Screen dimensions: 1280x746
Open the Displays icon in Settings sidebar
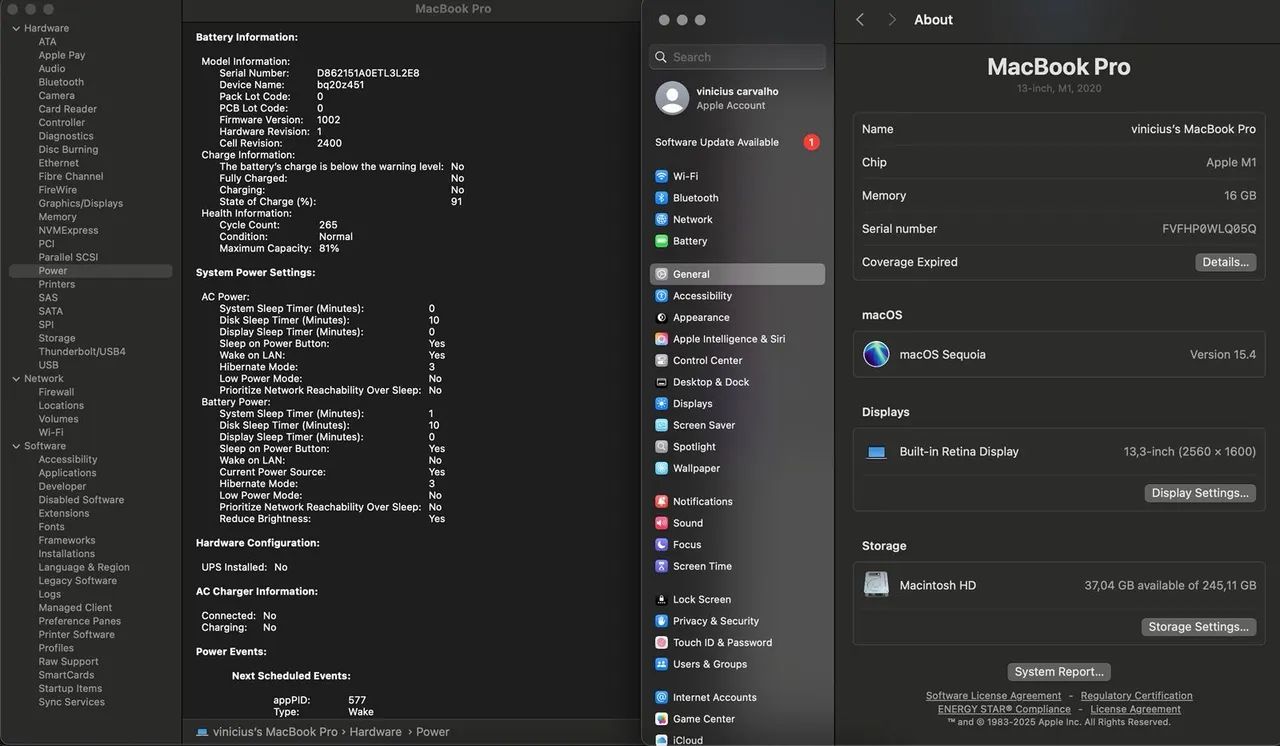(661, 404)
